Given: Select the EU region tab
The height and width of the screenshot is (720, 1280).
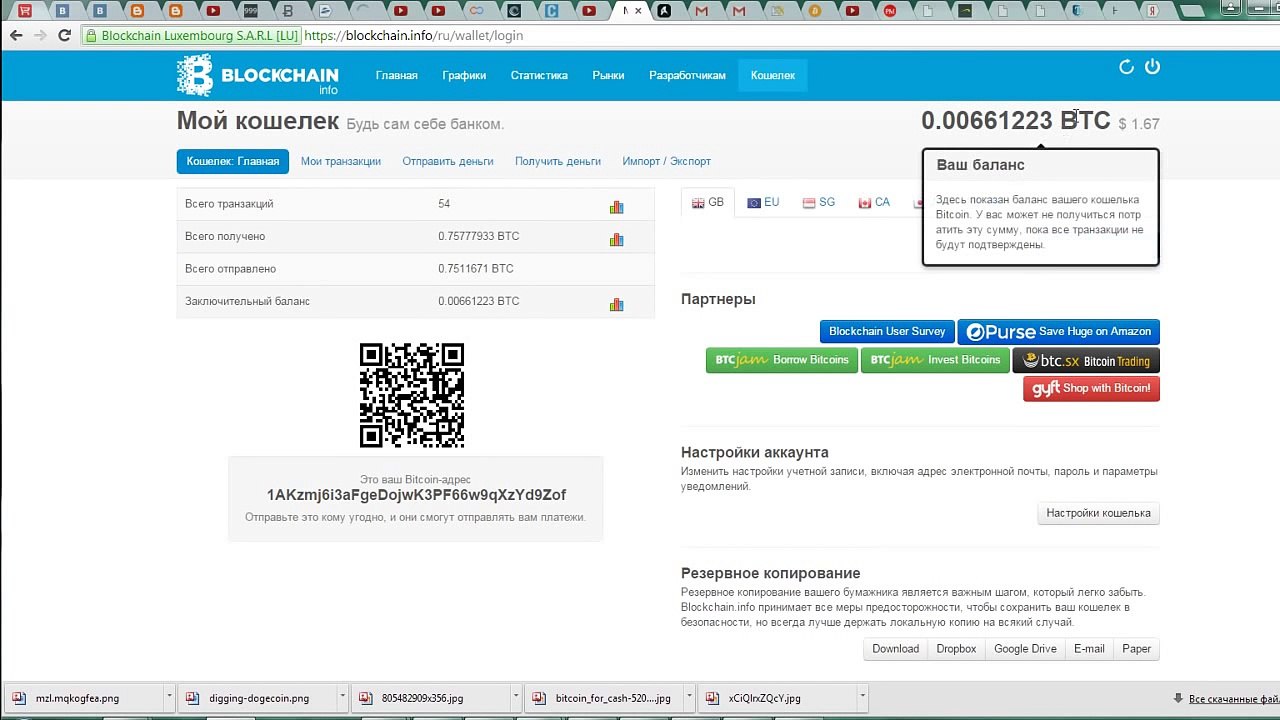Looking at the screenshot, I should click(763, 202).
